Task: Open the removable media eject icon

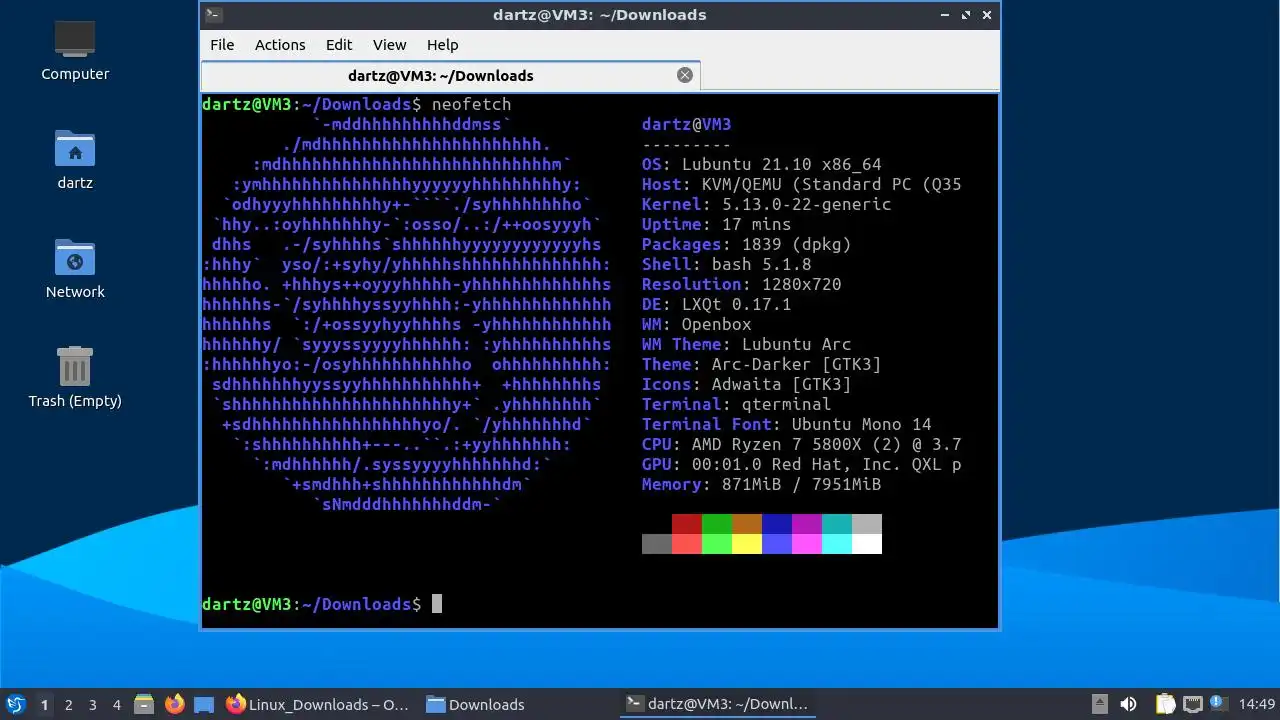Action: point(1099,704)
